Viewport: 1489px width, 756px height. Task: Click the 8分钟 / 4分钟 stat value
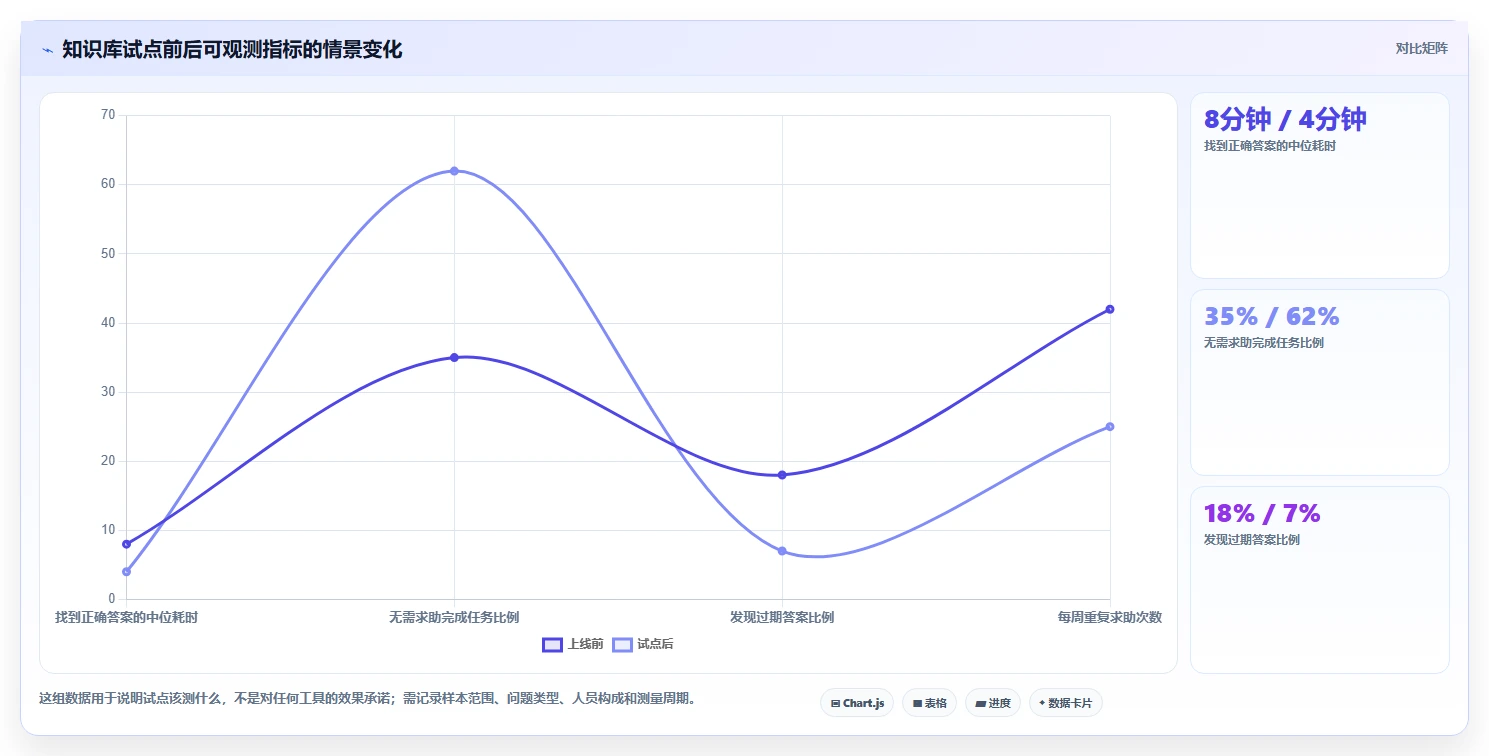tap(1285, 120)
